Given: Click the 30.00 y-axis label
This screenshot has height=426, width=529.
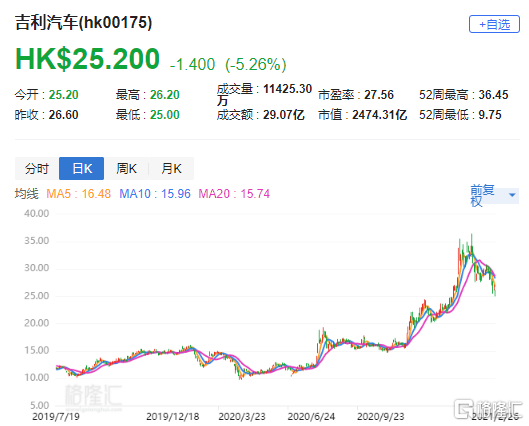Looking at the screenshot, I should (36, 268).
